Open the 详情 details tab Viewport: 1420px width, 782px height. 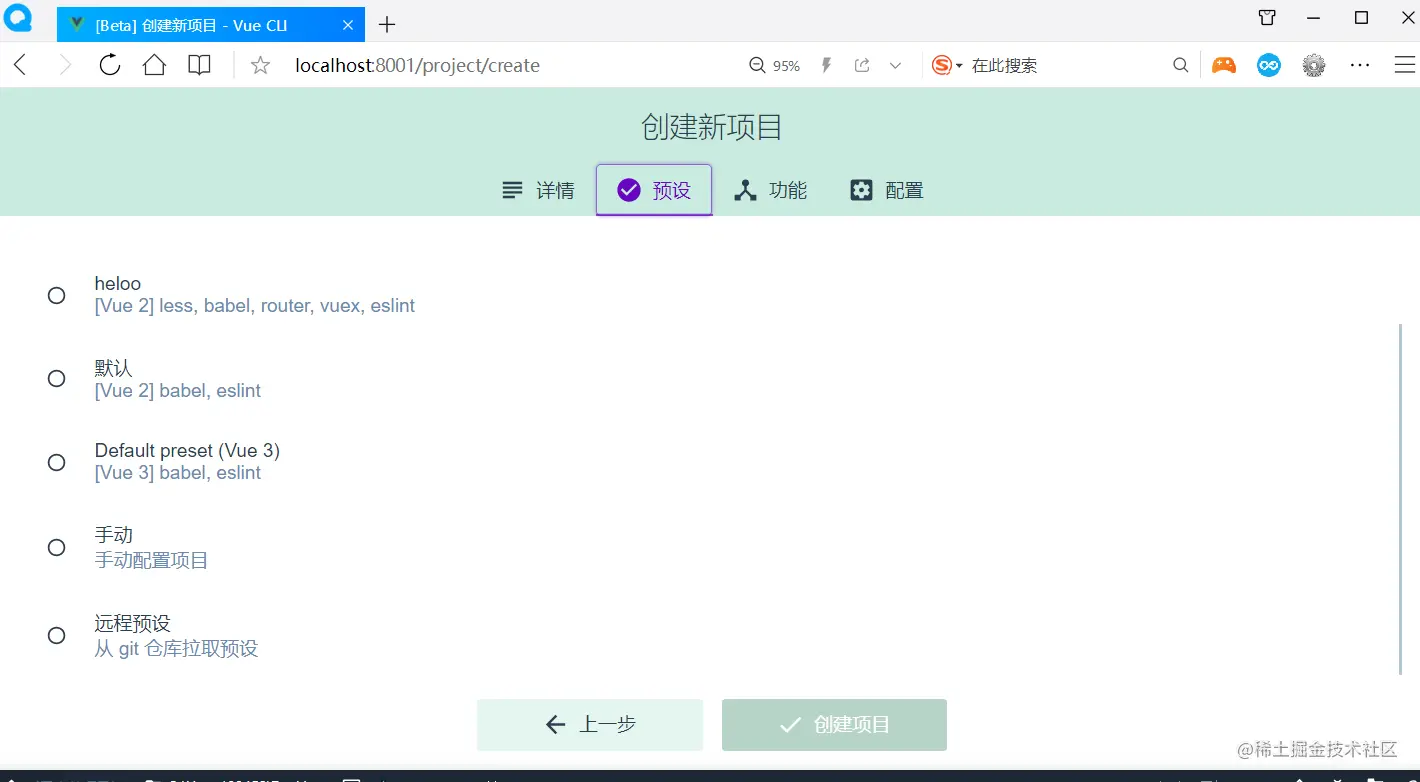(538, 190)
